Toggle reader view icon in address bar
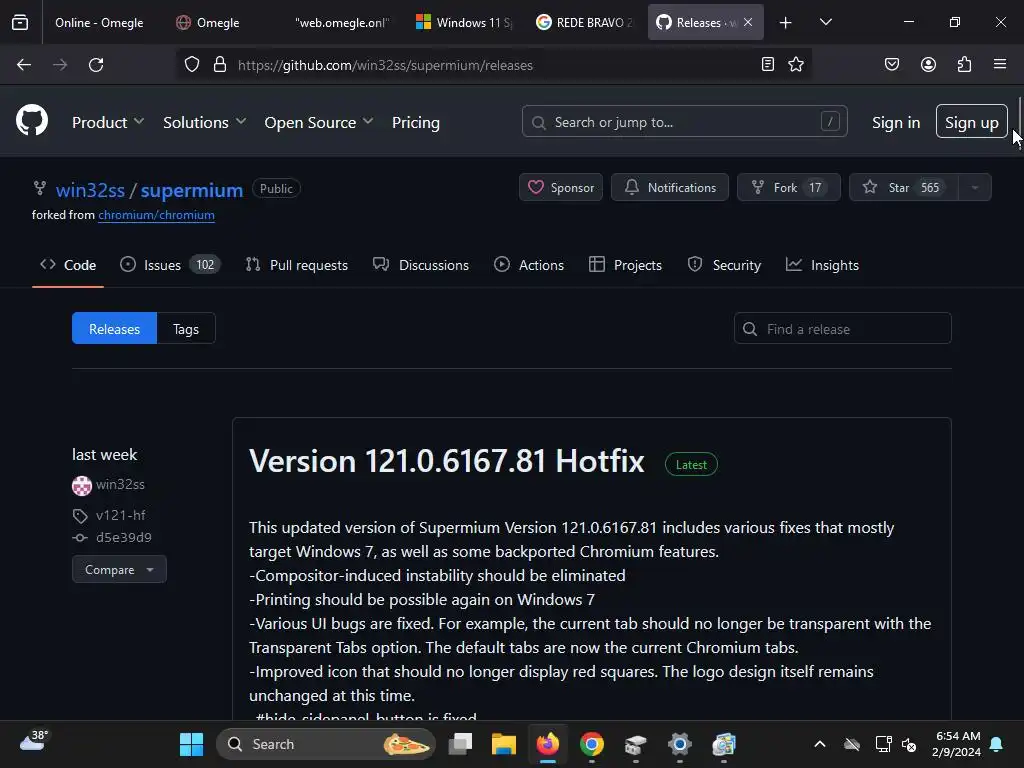 click(768, 64)
